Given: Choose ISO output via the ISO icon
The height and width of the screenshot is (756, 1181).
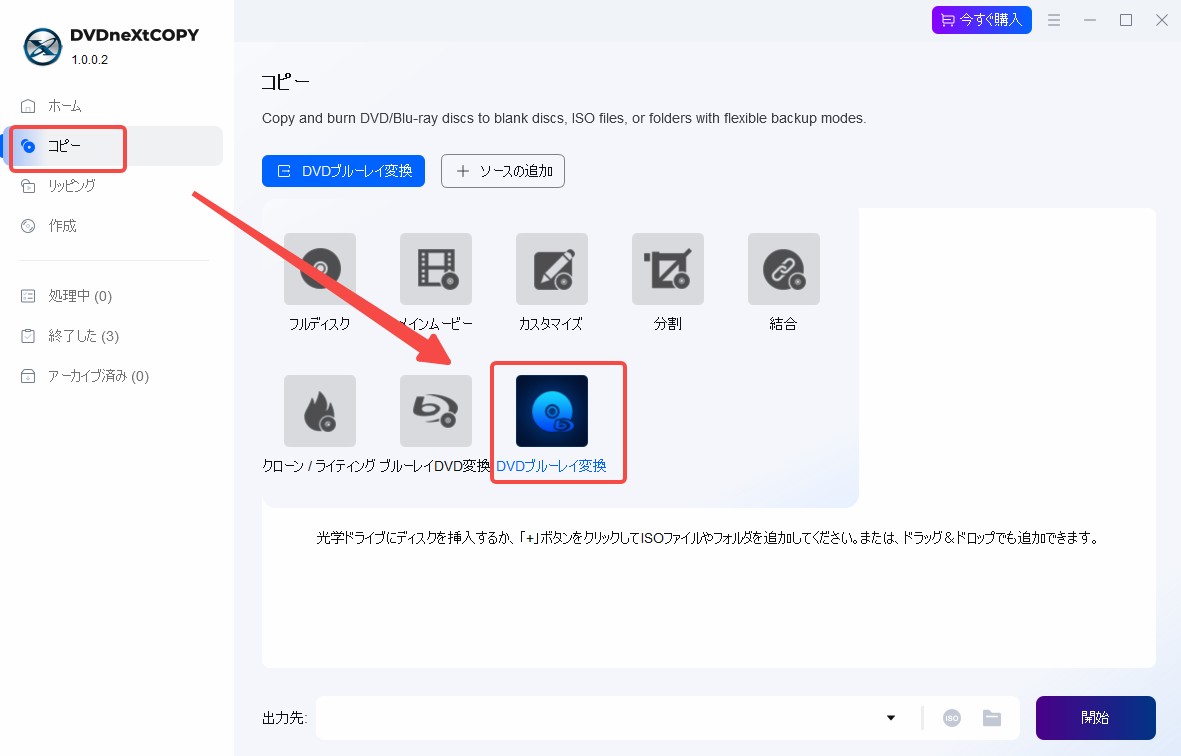Looking at the screenshot, I should [x=952, y=718].
